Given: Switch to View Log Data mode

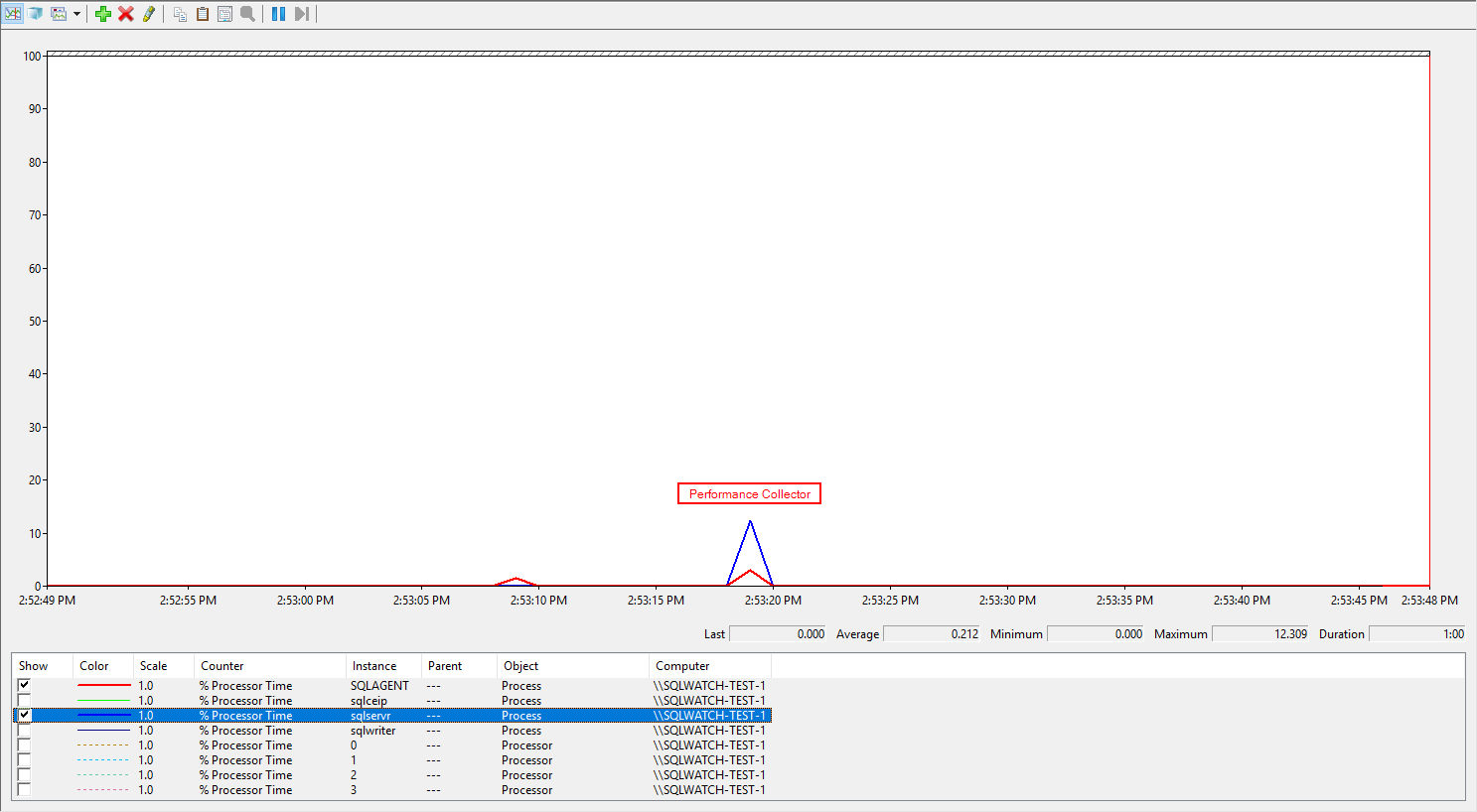Looking at the screenshot, I should [36, 13].
